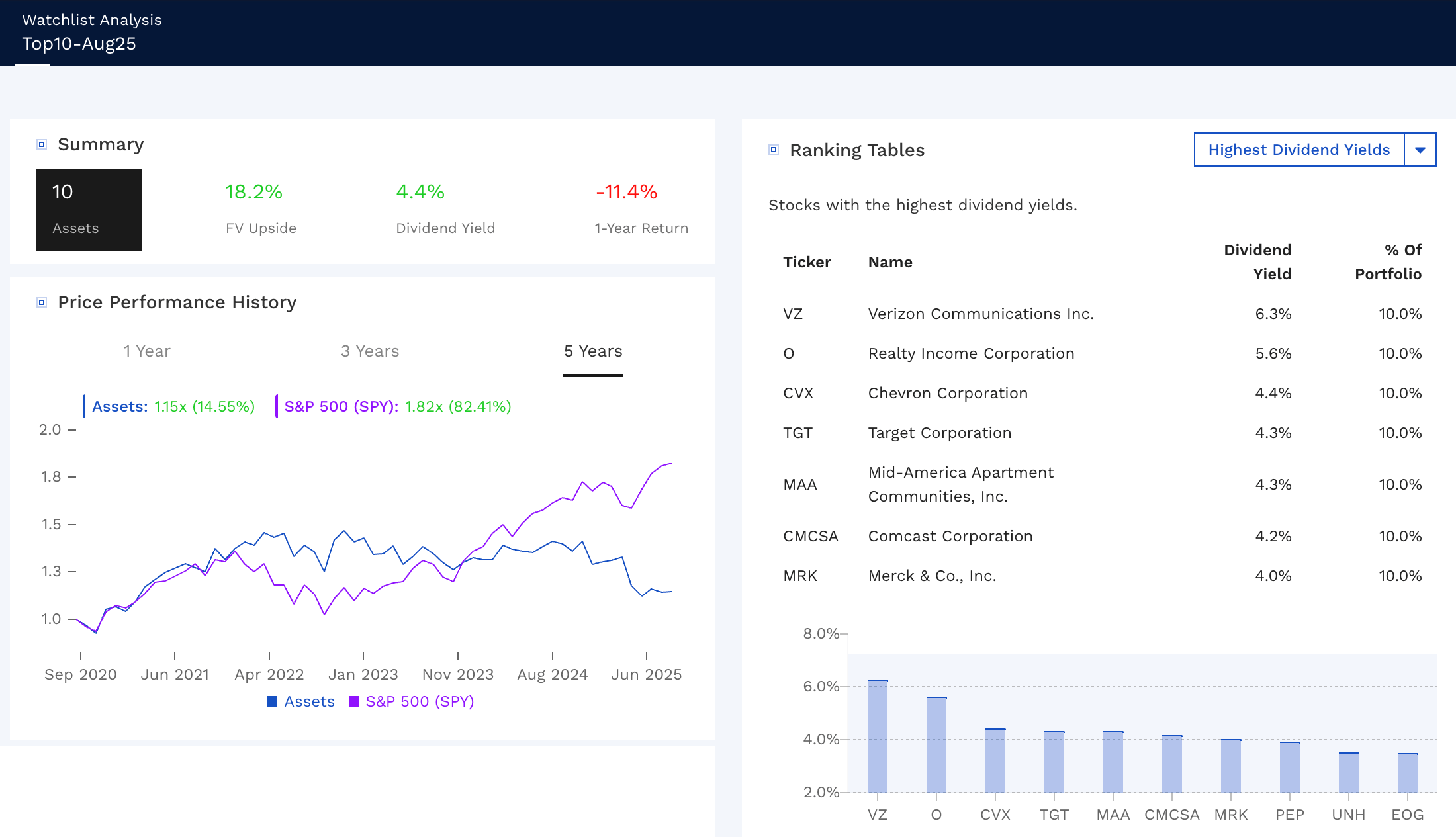Toggle Assets series in chart legend
1456x837 pixels.
308,701
